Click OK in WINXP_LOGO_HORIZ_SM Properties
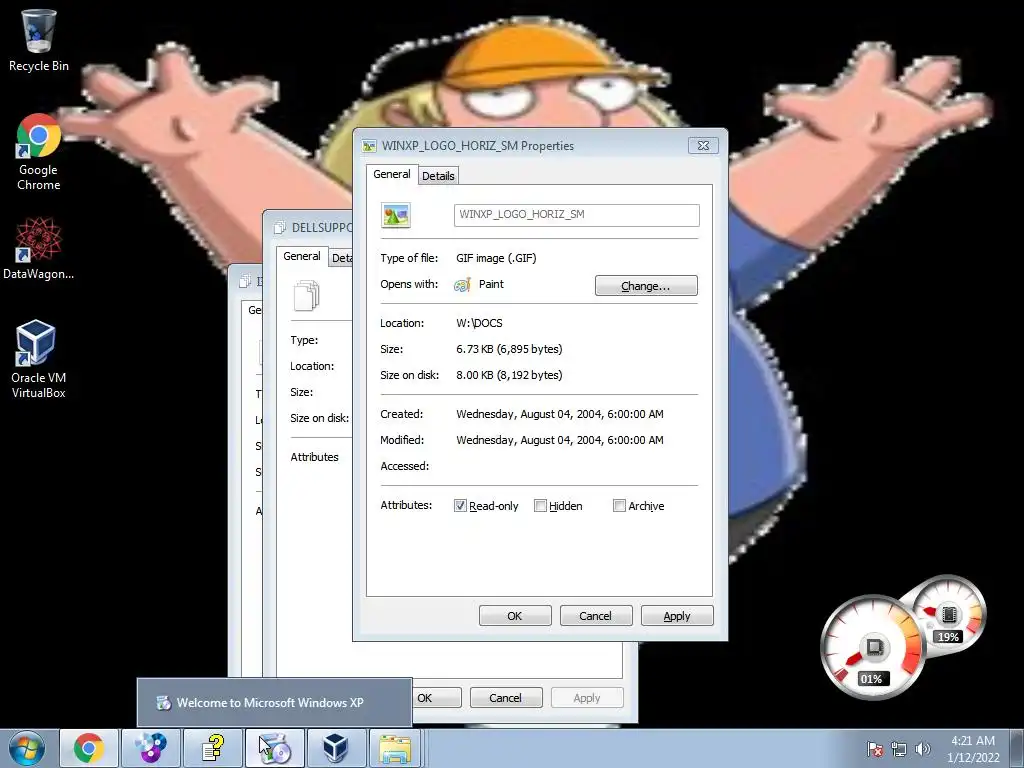This screenshot has width=1024, height=768. point(515,616)
